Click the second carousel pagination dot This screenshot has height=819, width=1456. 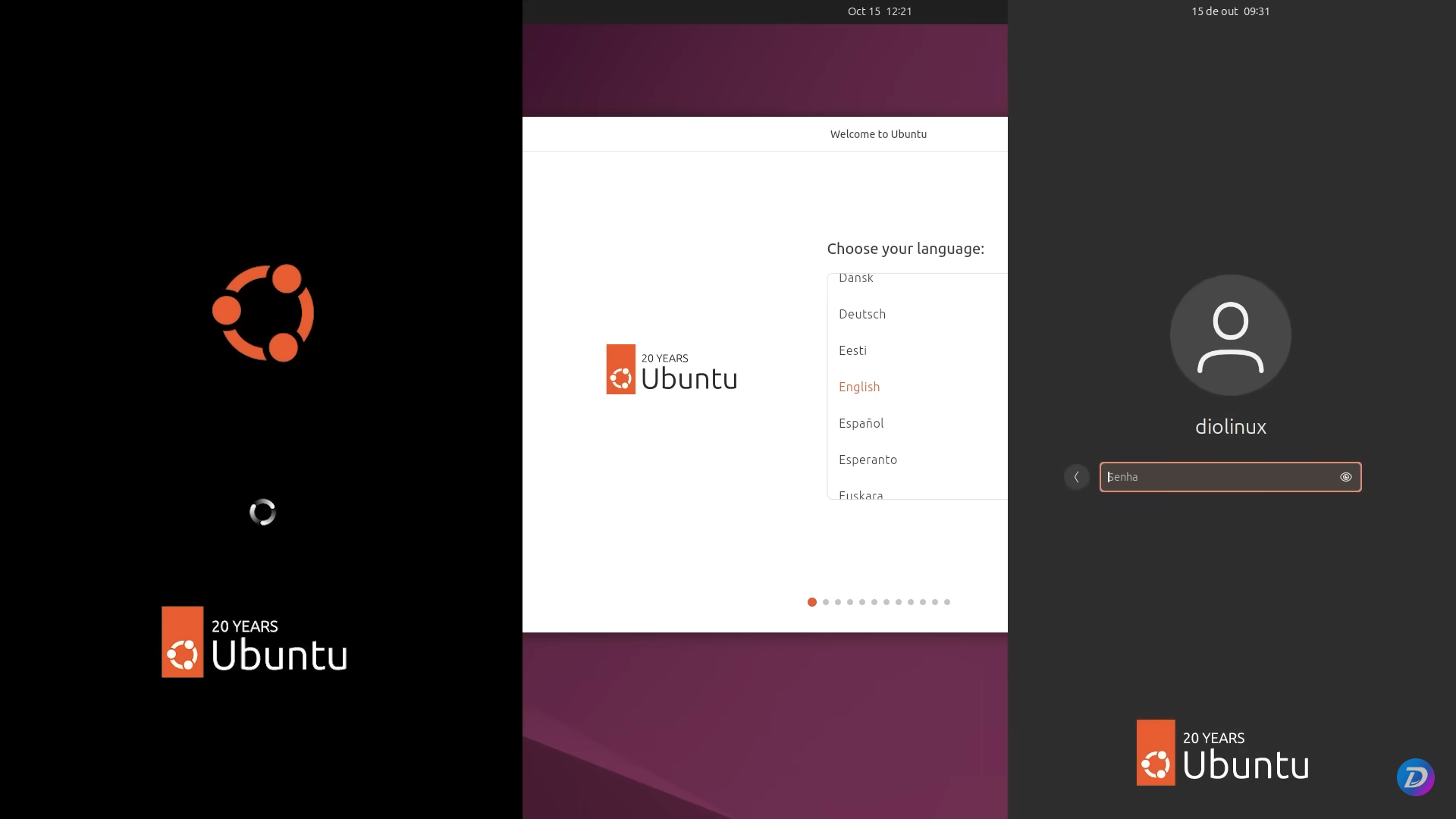coord(825,602)
